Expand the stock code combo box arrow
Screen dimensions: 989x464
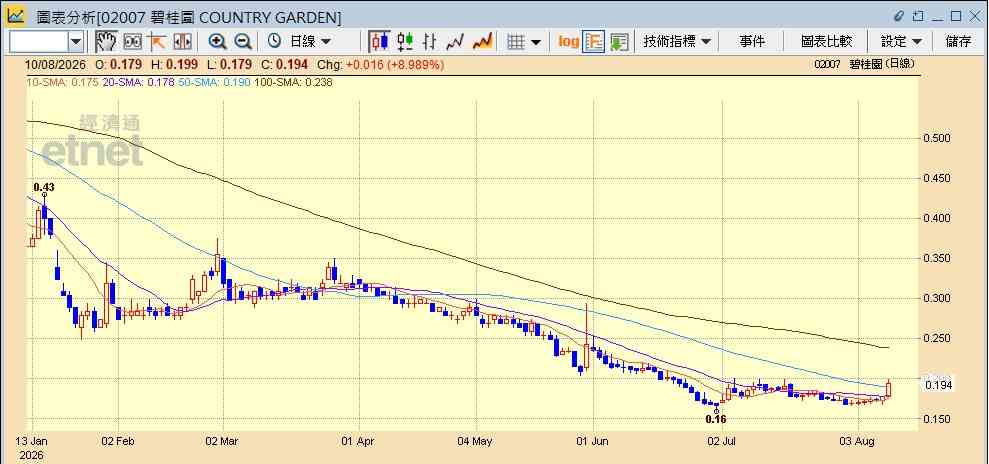[76, 42]
